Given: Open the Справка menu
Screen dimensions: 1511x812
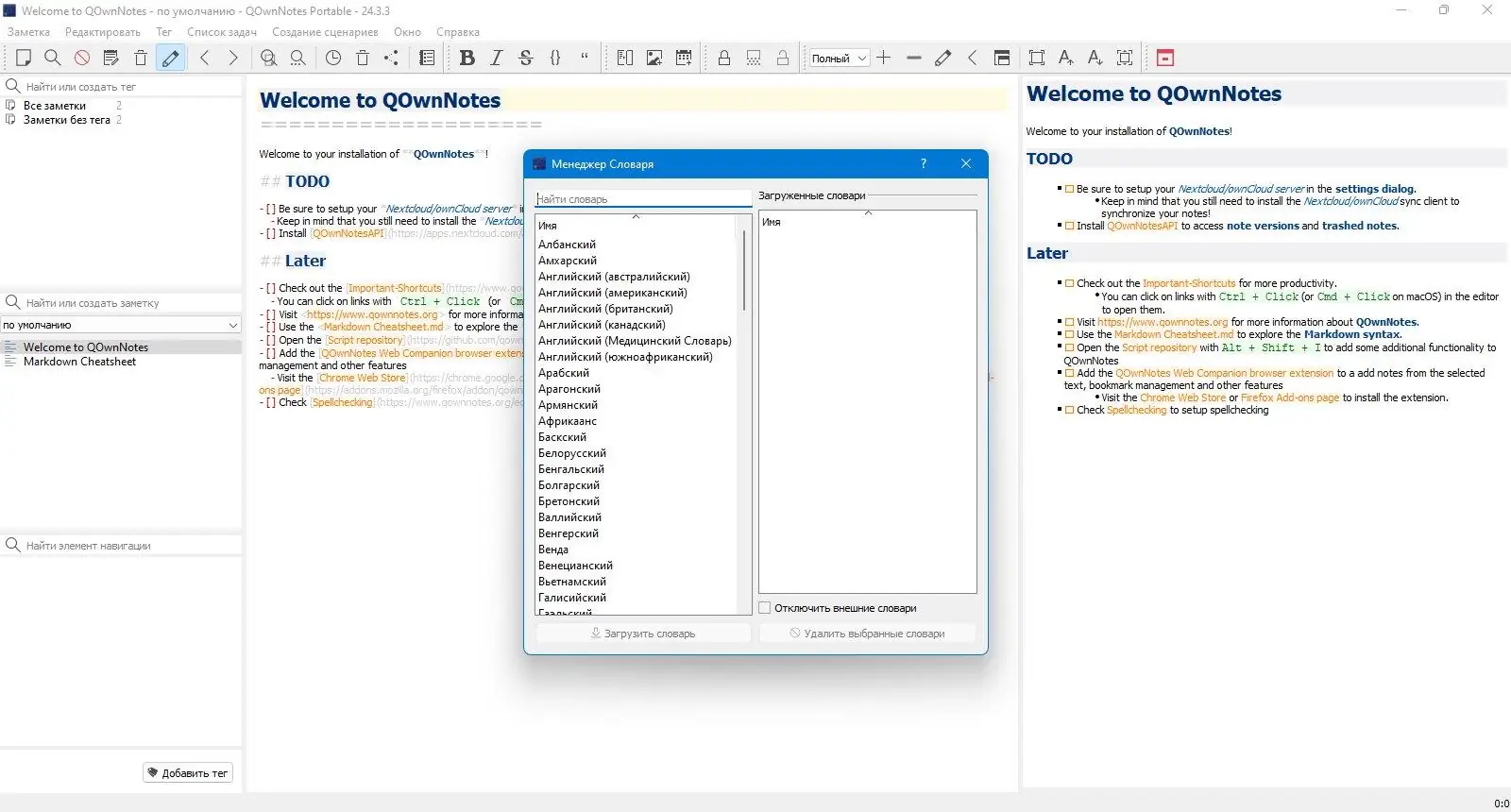Looking at the screenshot, I should (458, 32).
